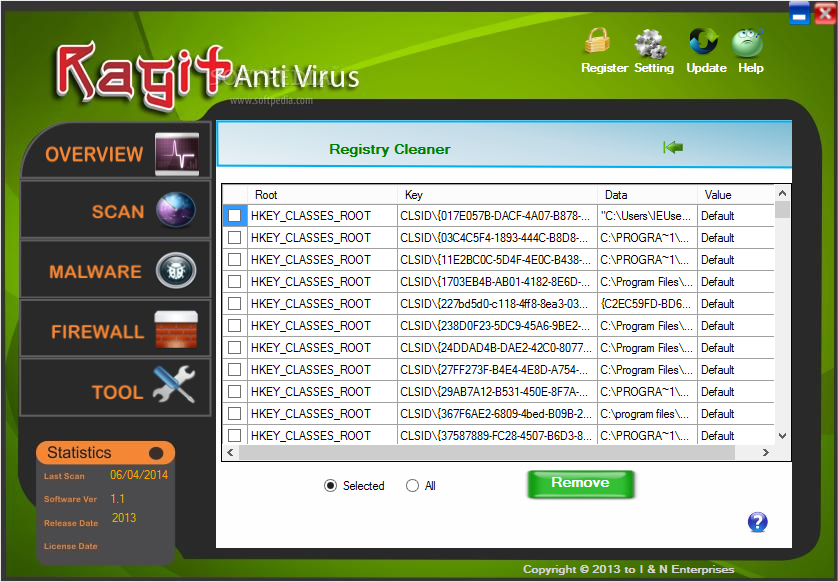Click the Register label
This screenshot has width=838, height=582.
[604, 68]
